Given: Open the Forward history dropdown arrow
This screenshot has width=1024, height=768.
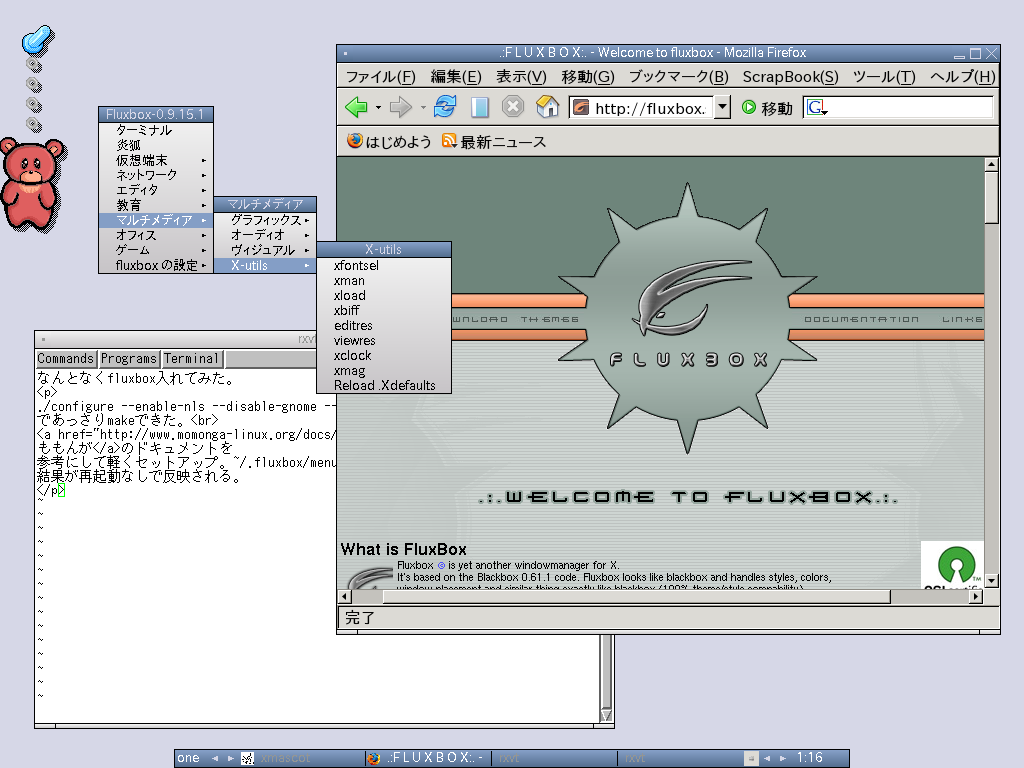Looking at the screenshot, I should (423, 108).
